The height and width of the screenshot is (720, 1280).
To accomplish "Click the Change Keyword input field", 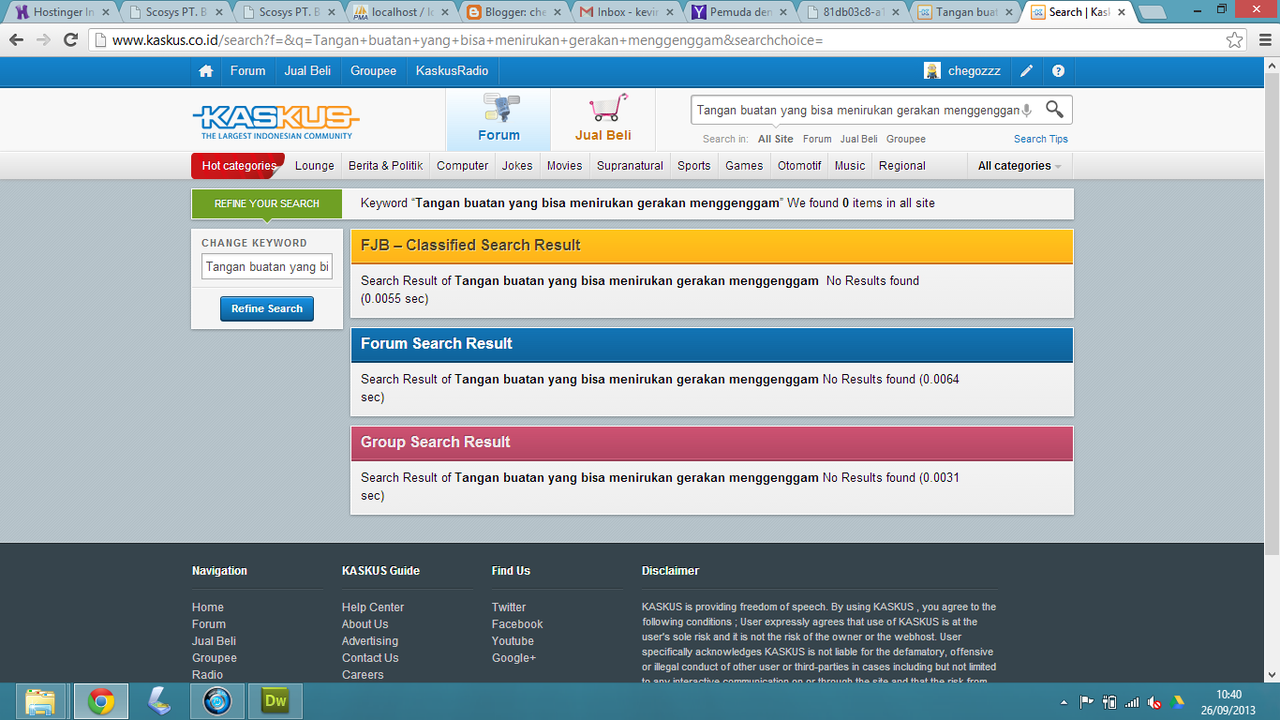I will (x=267, y=267).
